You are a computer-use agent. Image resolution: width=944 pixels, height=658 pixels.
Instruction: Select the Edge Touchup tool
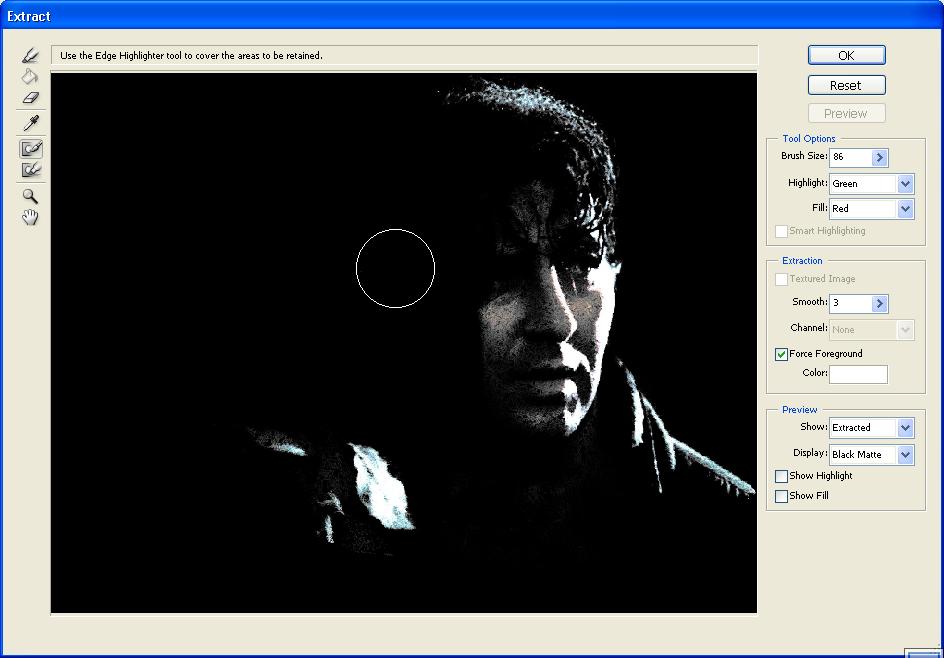tap(31, 170)
